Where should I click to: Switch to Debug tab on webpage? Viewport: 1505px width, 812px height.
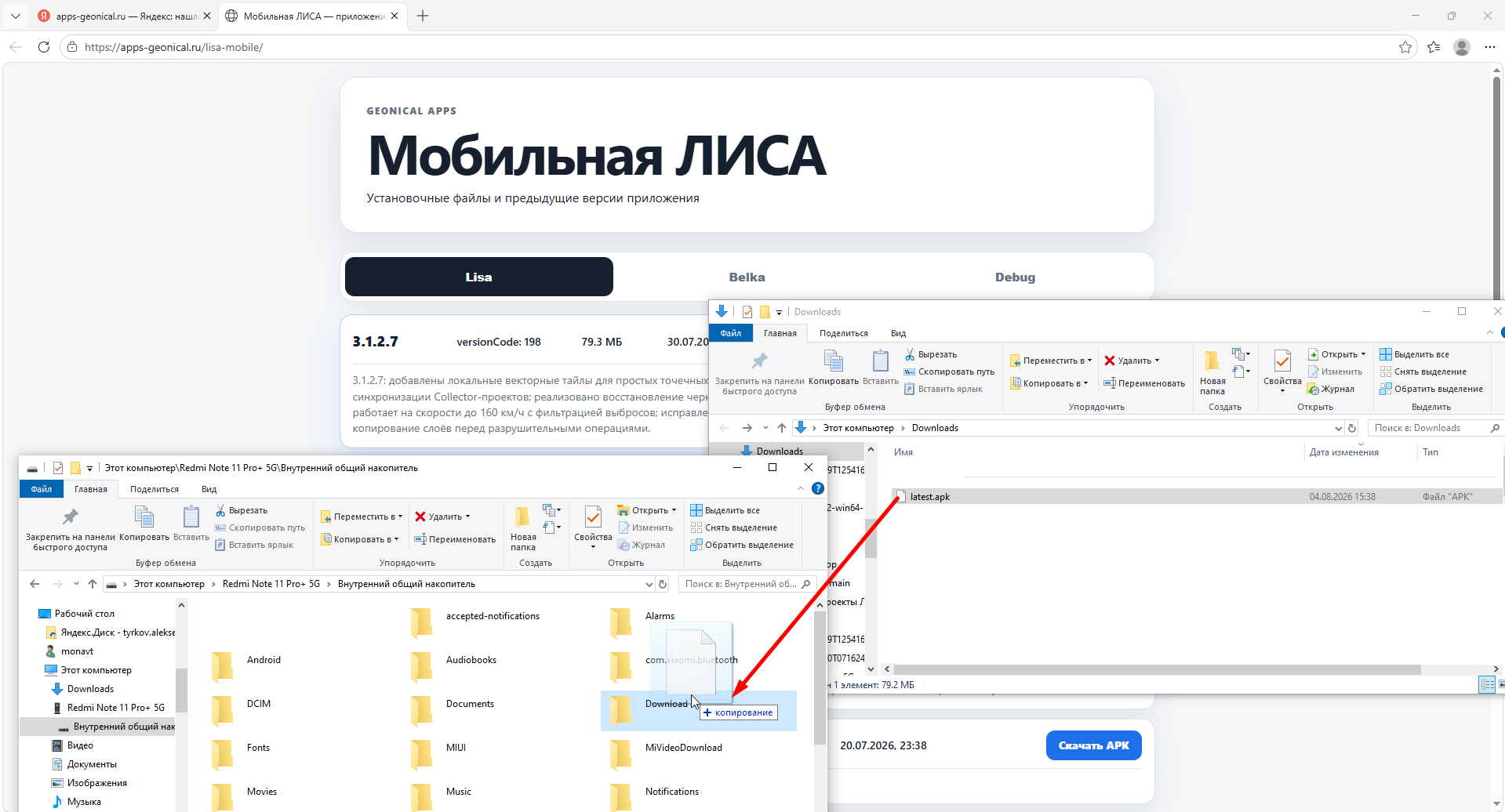(1015, 277)
